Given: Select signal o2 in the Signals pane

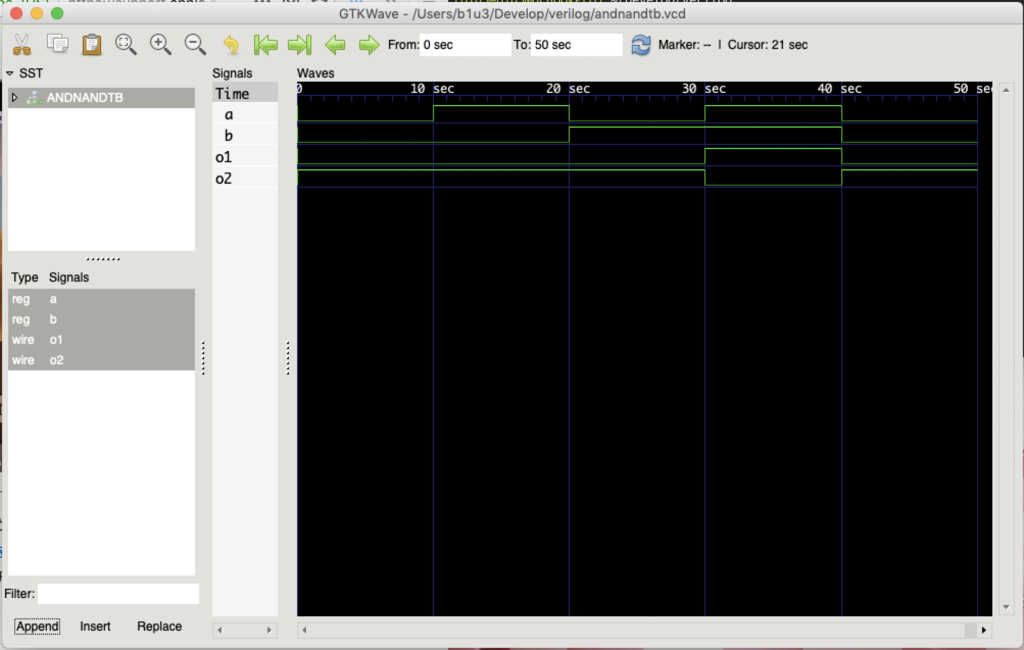Looking at the screenshot, I should (245, 178).
